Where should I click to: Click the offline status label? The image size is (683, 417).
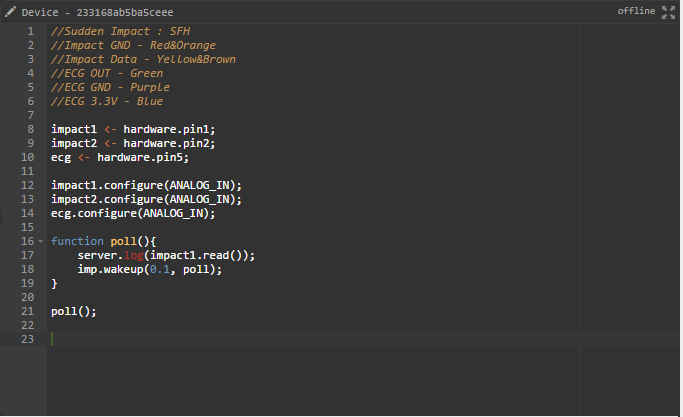pos(636,11)
